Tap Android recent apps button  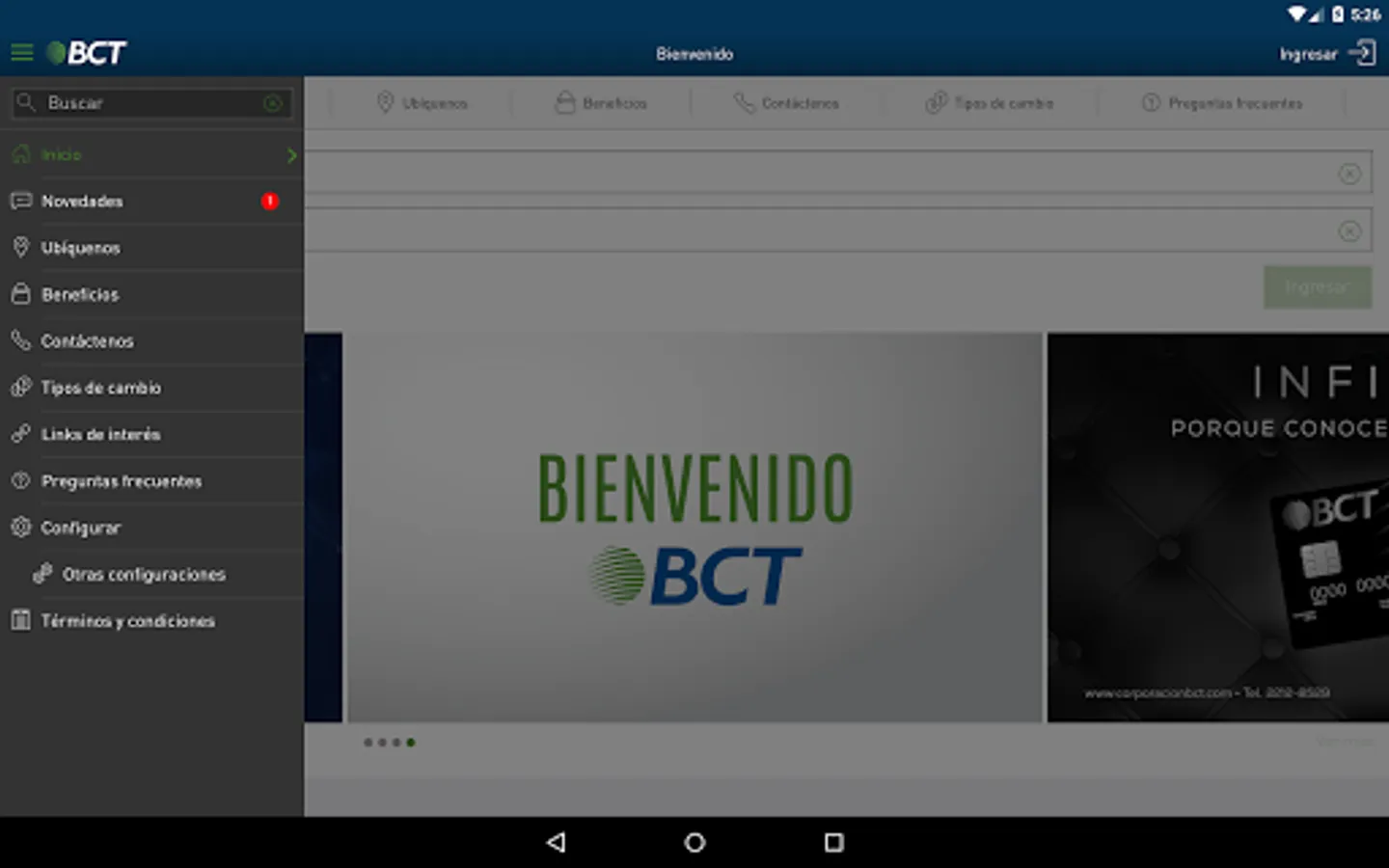click(x=833, y=842)
